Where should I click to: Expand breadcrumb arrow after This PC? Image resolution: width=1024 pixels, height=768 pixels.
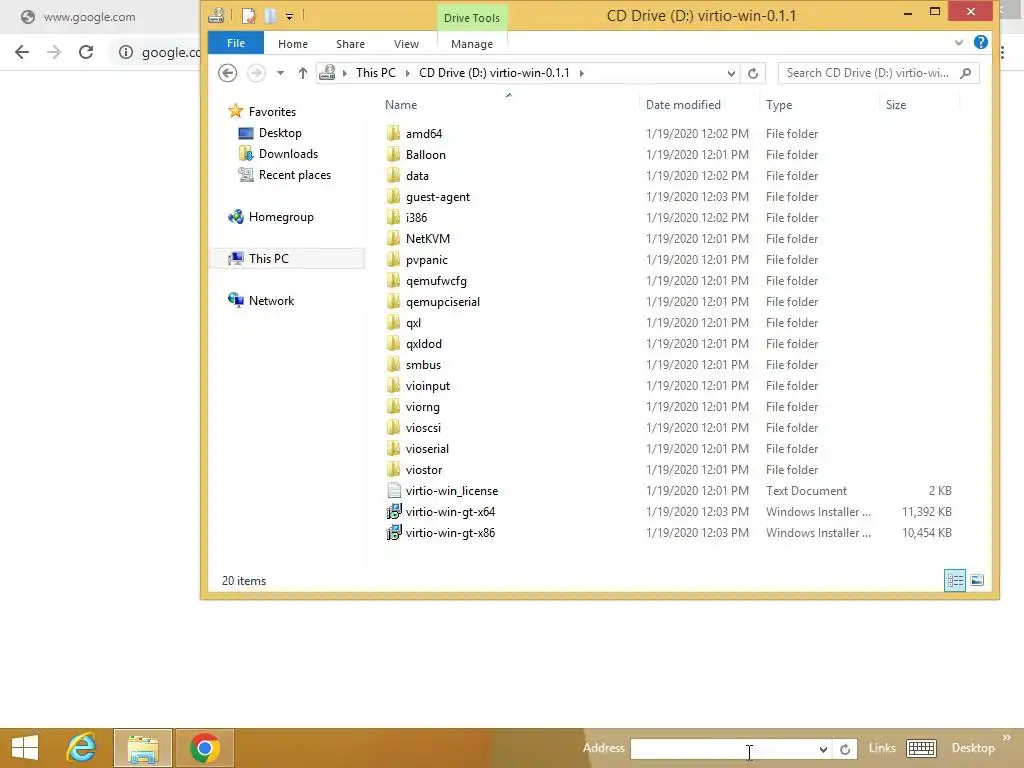[x=408, y=73]
